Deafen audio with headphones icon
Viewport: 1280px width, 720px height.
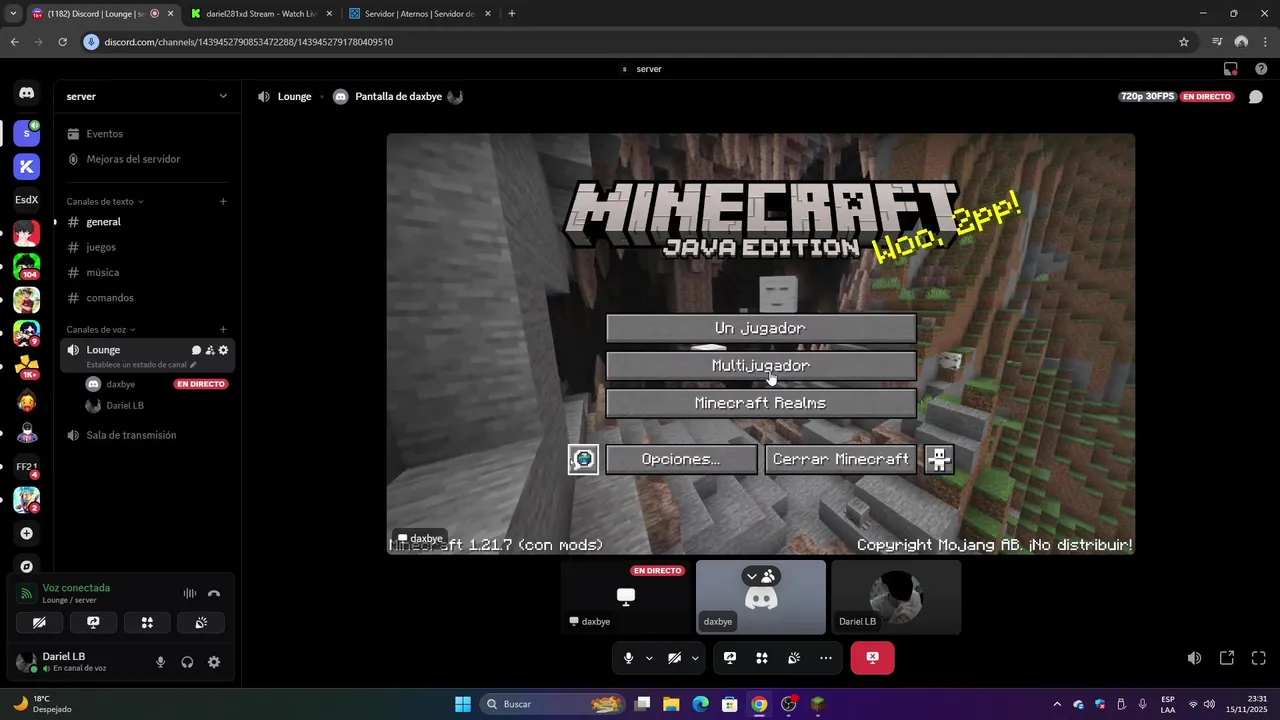[187, 662]
